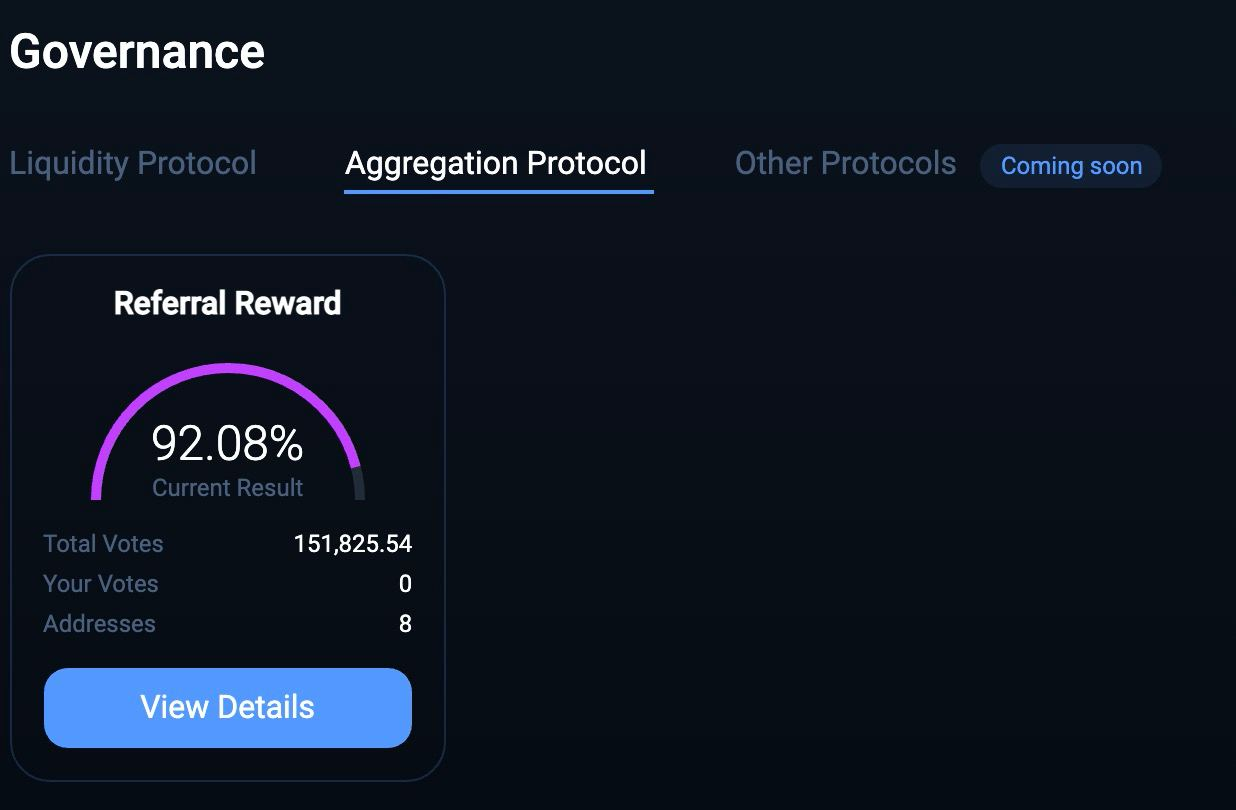The width and height of the screenshot is (1236, 810).
Task: Select the Aggregation Protocol tab
Action: [x=496, y=163]
